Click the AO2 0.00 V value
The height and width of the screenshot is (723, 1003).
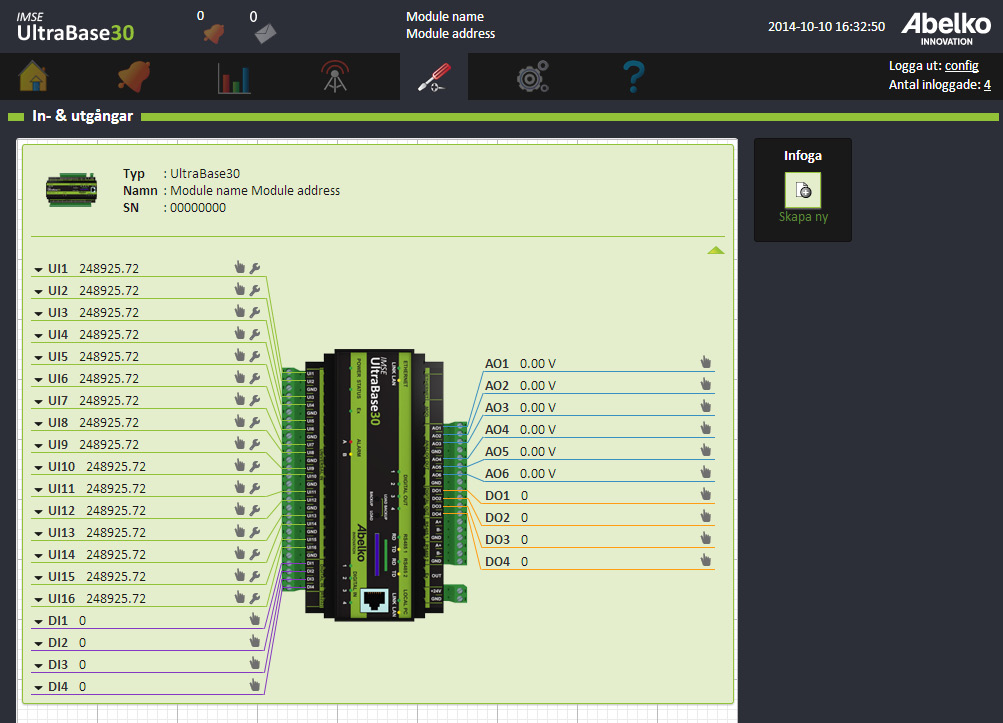pos(538,386)
